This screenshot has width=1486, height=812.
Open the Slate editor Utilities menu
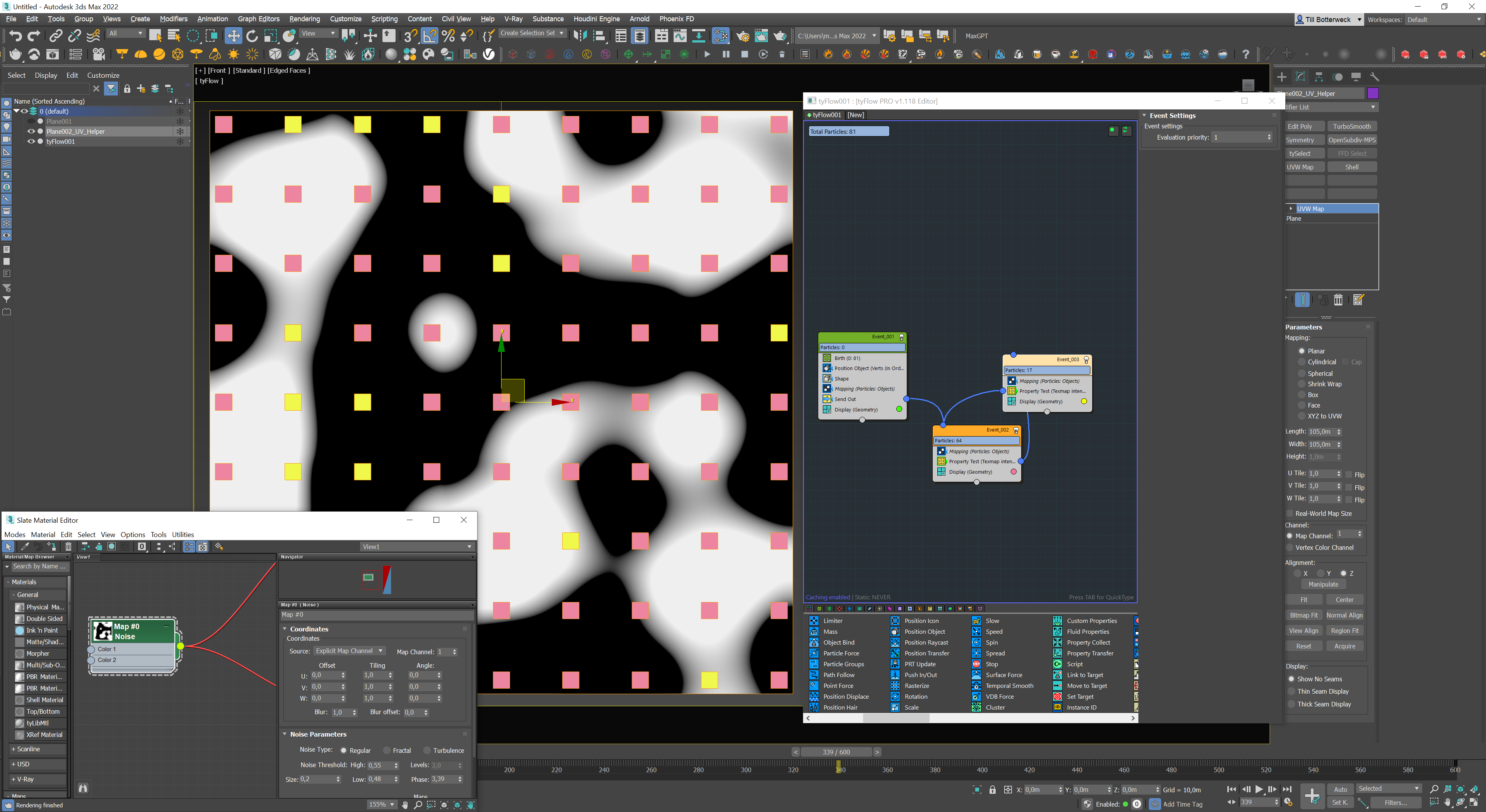(x=182, y=534)
